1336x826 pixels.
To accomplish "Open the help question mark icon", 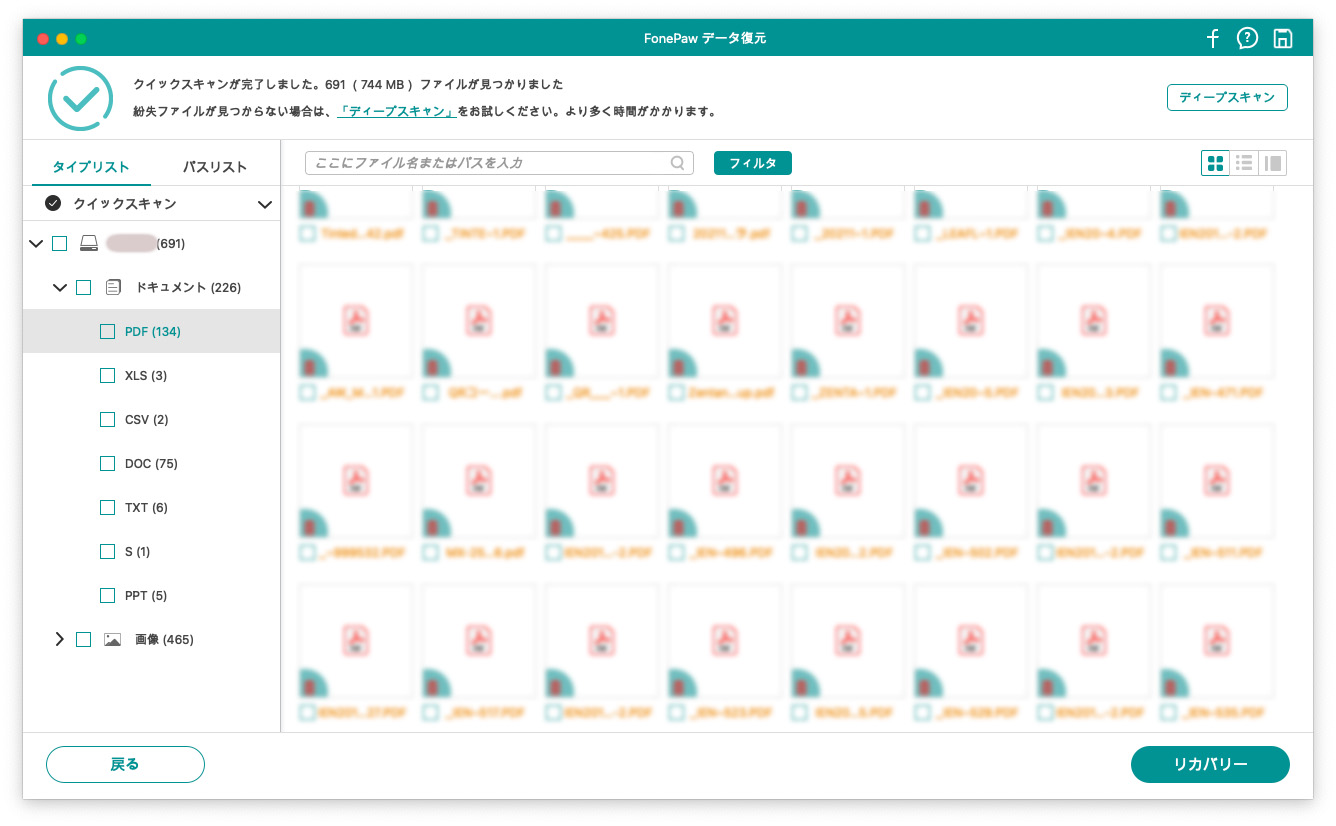I will pos(1247,39).
